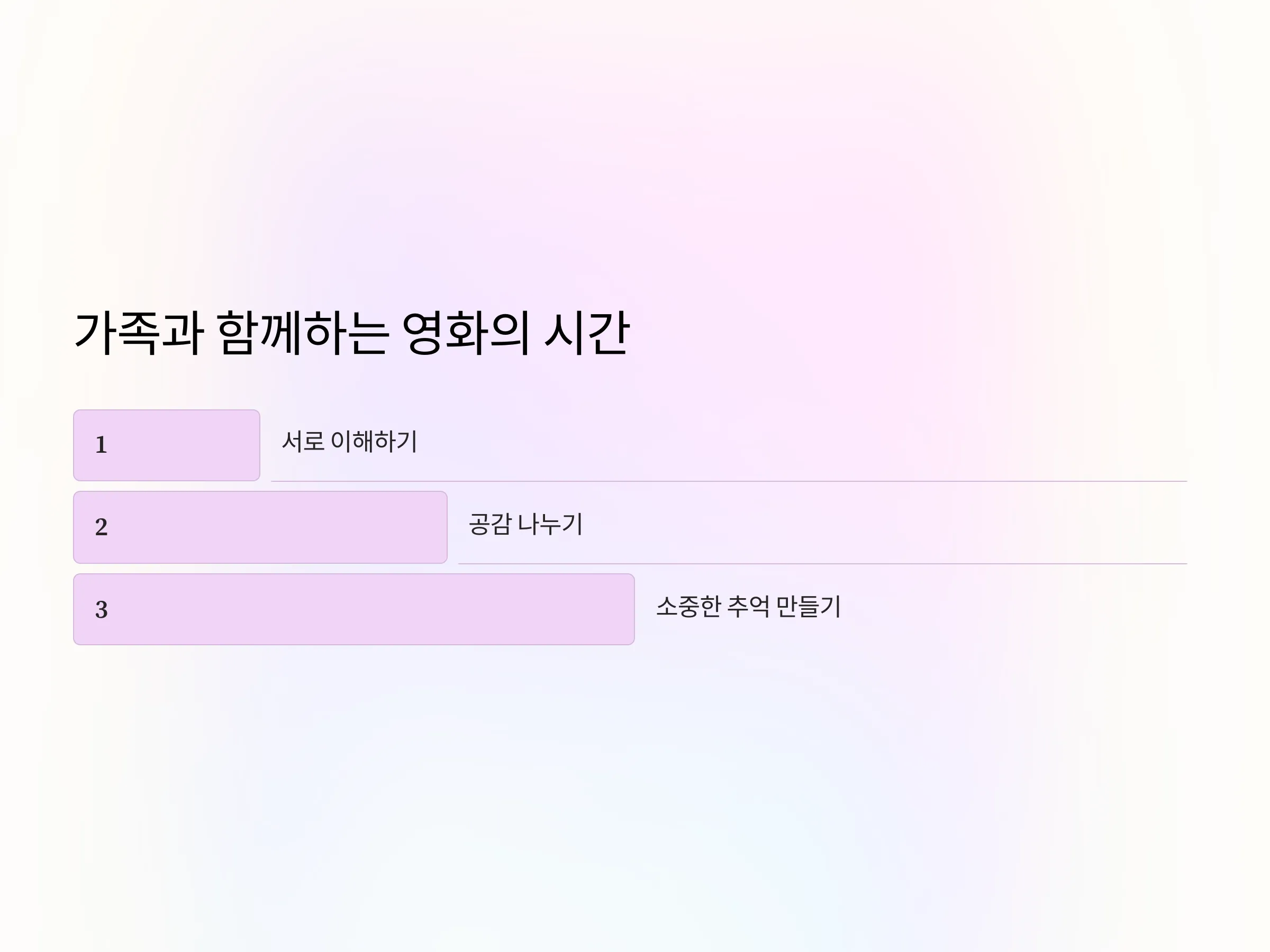Select the slide title 가족과 함께하는 영화의 시간
Image resolution: width=1270 pixels, height=952 pixels.
(352, 333)
